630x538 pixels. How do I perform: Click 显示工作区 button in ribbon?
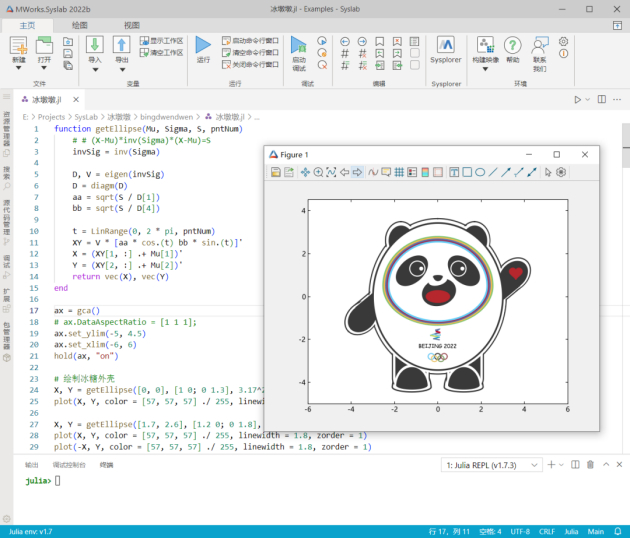pyautogui.click(x=161, y=41)
